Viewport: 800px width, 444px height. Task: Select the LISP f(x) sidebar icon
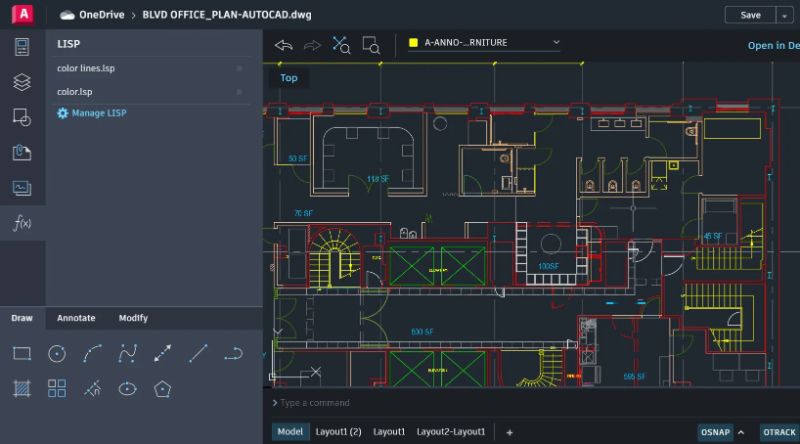[22, 223]
